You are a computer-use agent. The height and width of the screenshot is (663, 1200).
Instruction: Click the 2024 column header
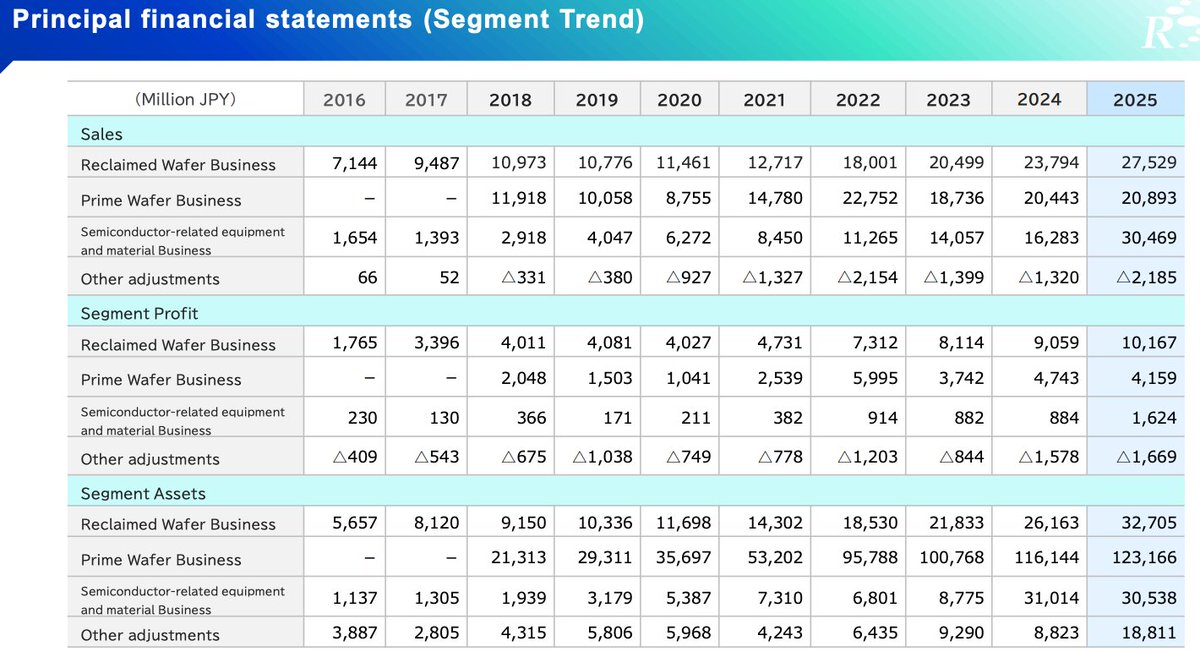[1039, 99]
